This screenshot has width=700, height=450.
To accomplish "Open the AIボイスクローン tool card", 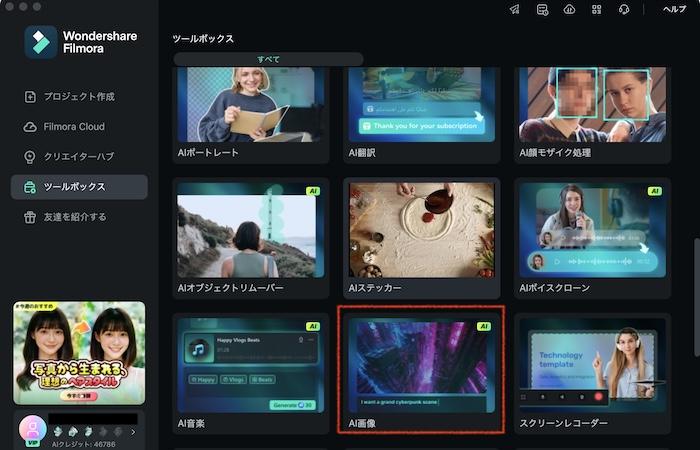I will pos(592,238).
